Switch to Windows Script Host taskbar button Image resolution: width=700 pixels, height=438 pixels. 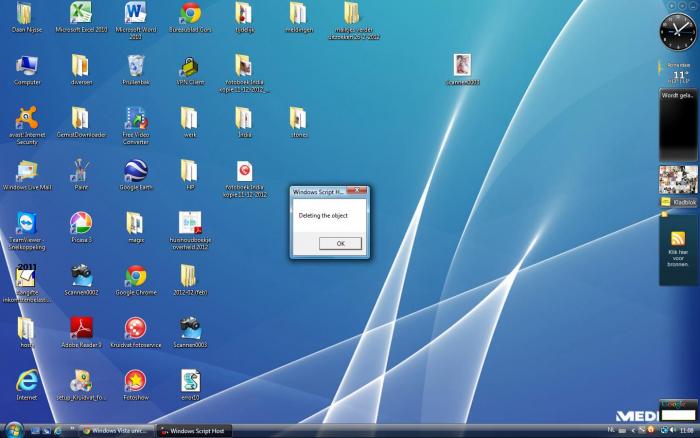[x=195, y=431]
